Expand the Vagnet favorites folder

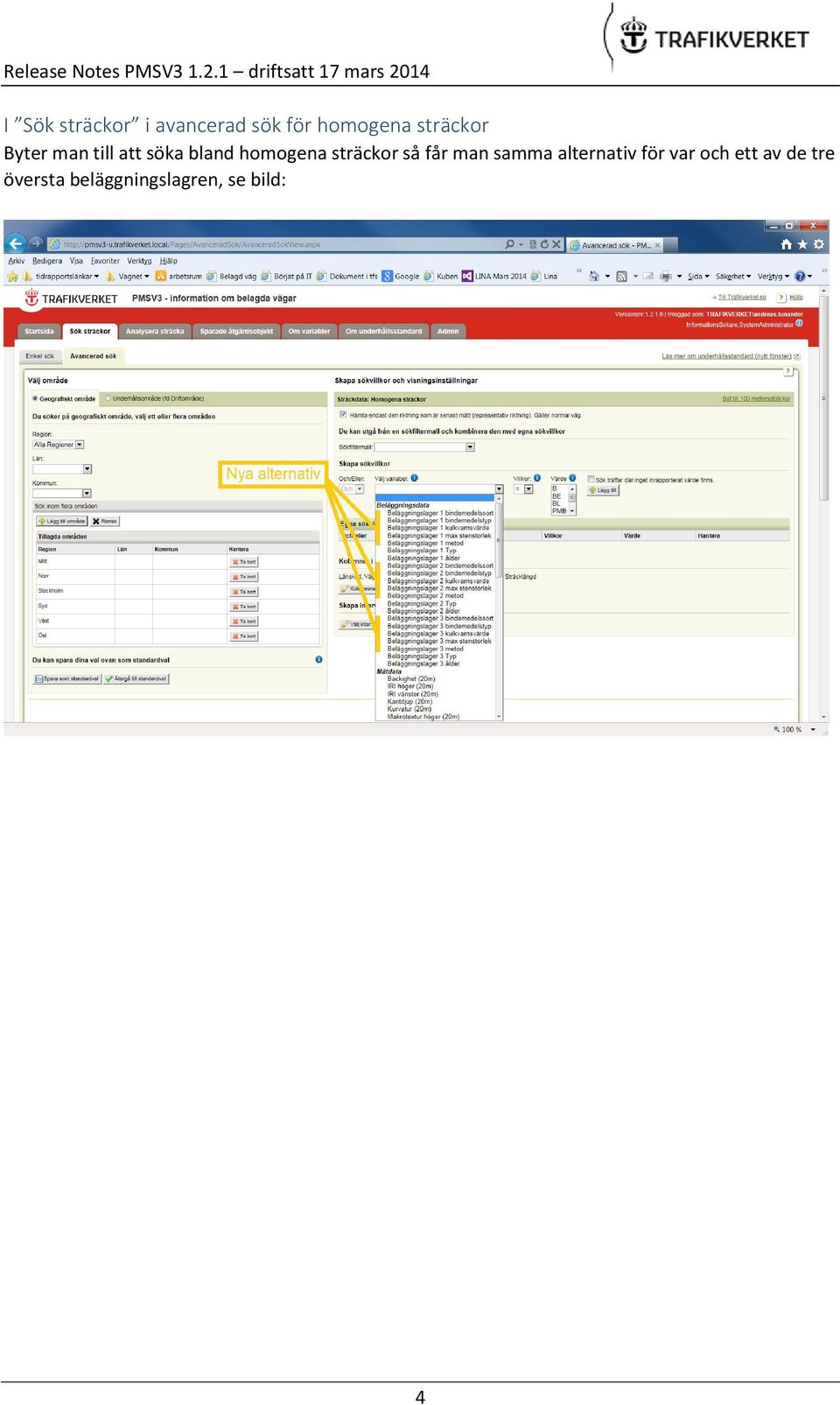(127, 277)
